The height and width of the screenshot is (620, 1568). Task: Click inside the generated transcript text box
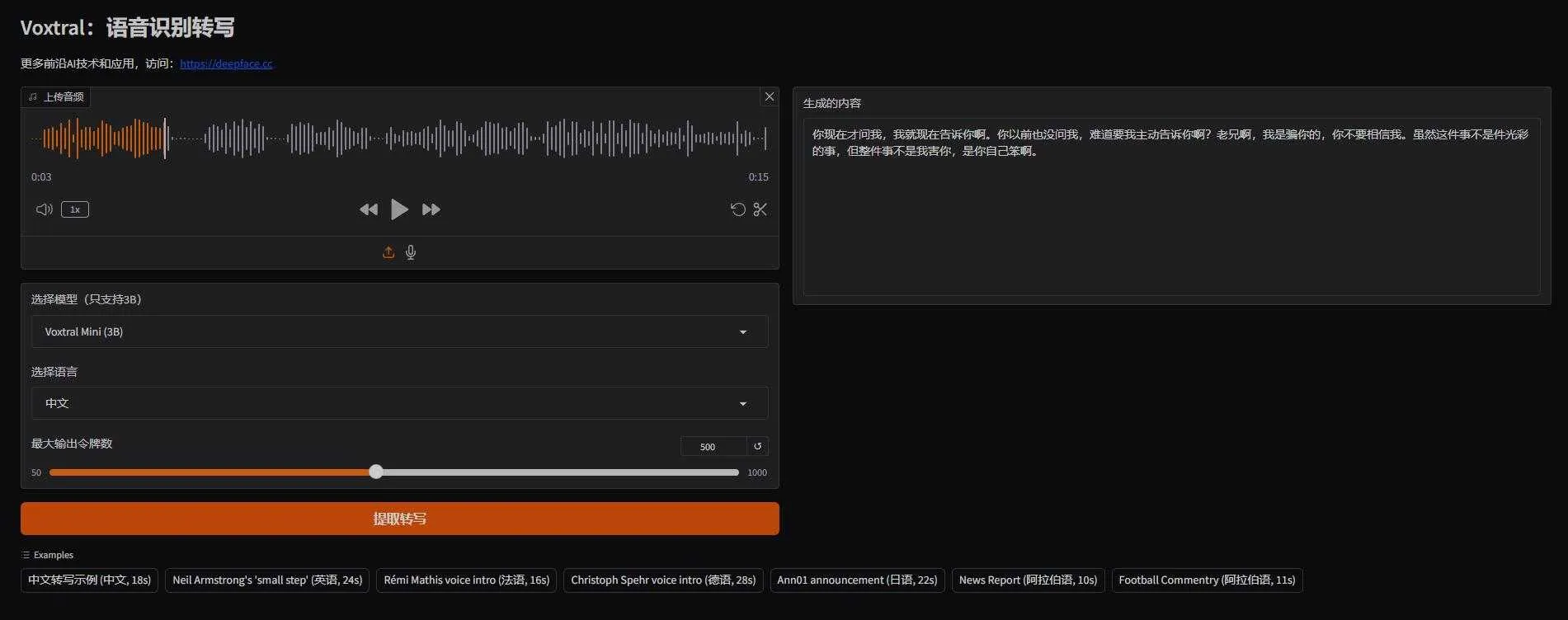(1171, 214)
